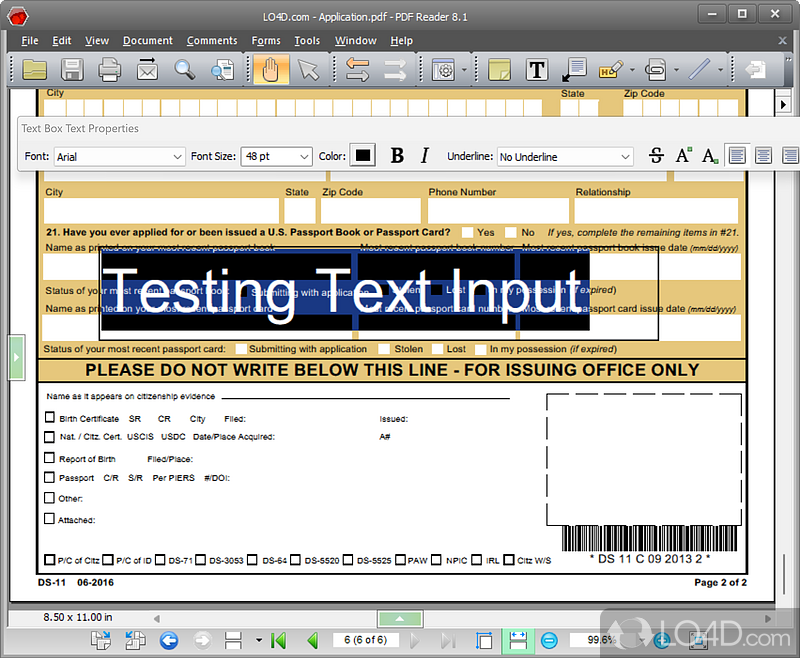Click the page number field

[x=365, y=640]
